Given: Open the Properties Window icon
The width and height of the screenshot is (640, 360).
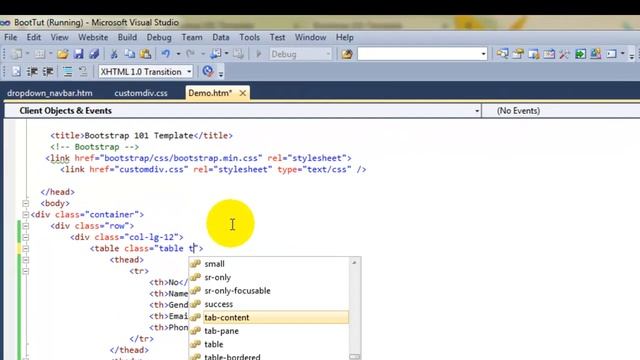Looking at the screenshot, I should click(x=518, y=54).
